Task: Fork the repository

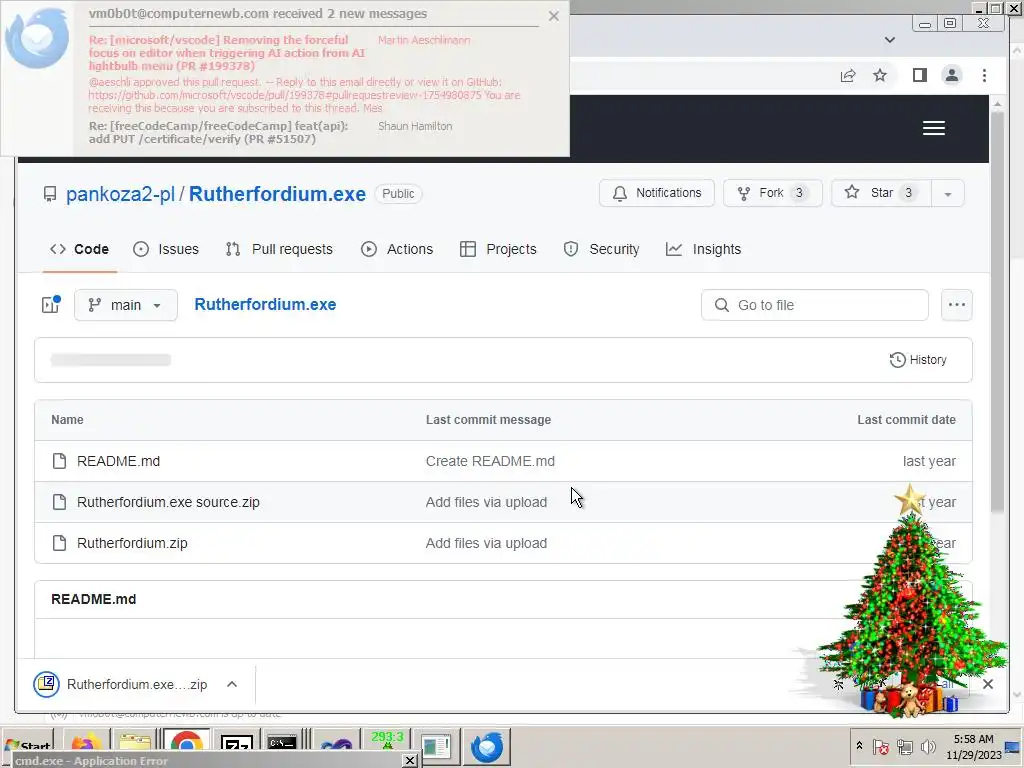Action: pyautogui.click(x=772, y=193)
